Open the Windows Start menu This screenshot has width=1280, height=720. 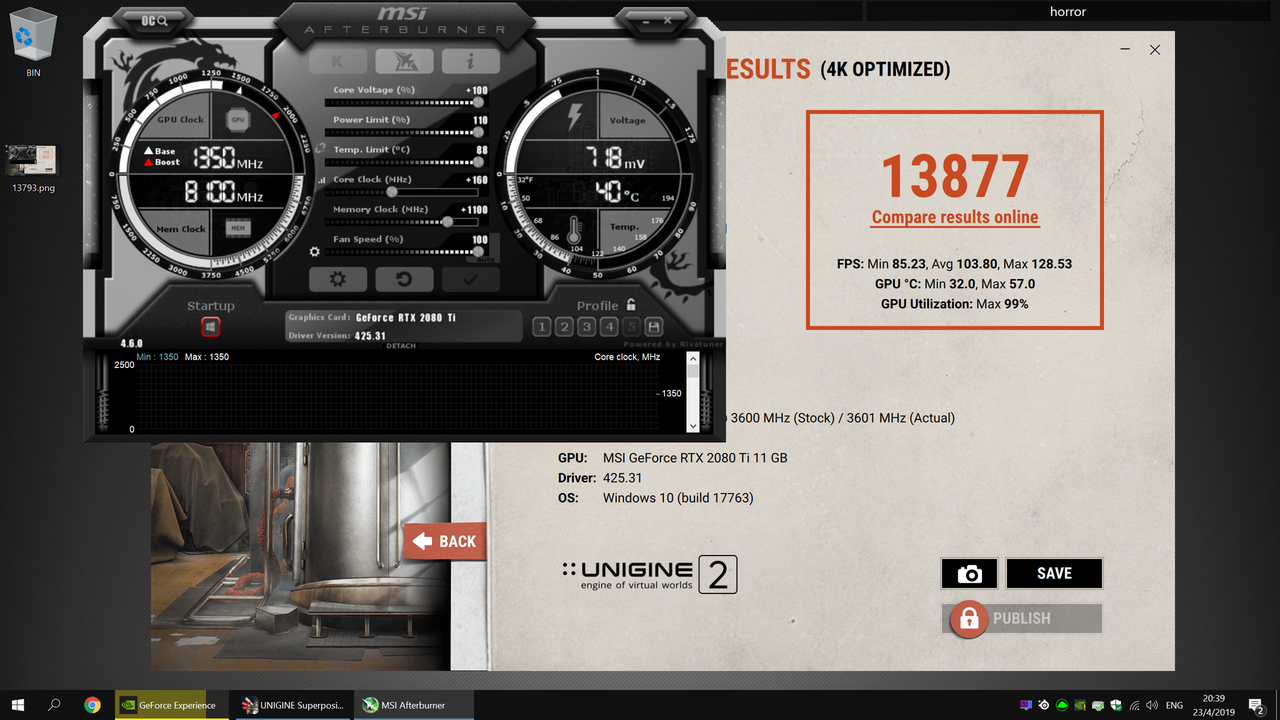click(20, 705)
